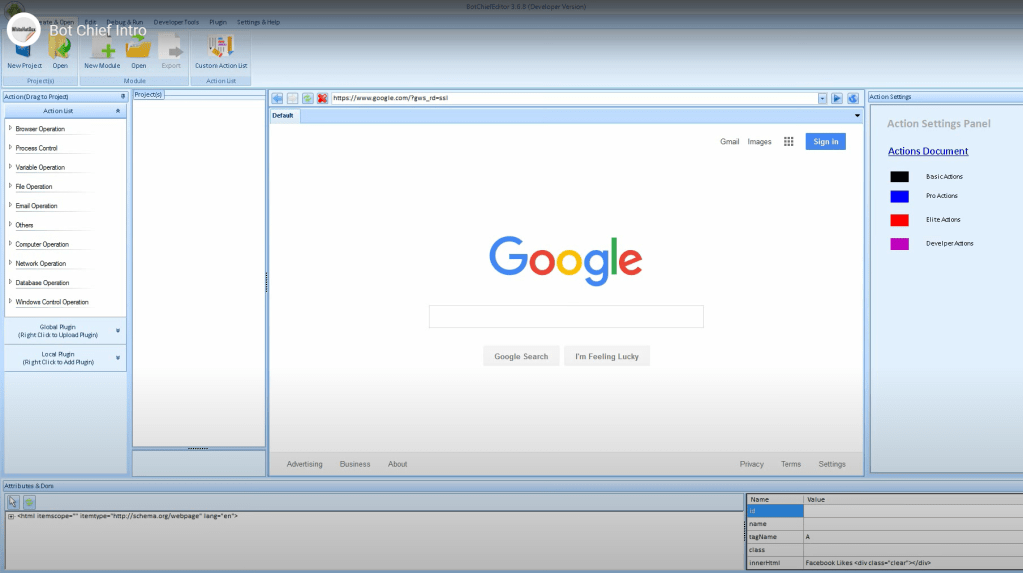Viewport: 1023px width, 573px height.
Task: Click the red Elite Actions swatch
Action: tap(899, 220)
